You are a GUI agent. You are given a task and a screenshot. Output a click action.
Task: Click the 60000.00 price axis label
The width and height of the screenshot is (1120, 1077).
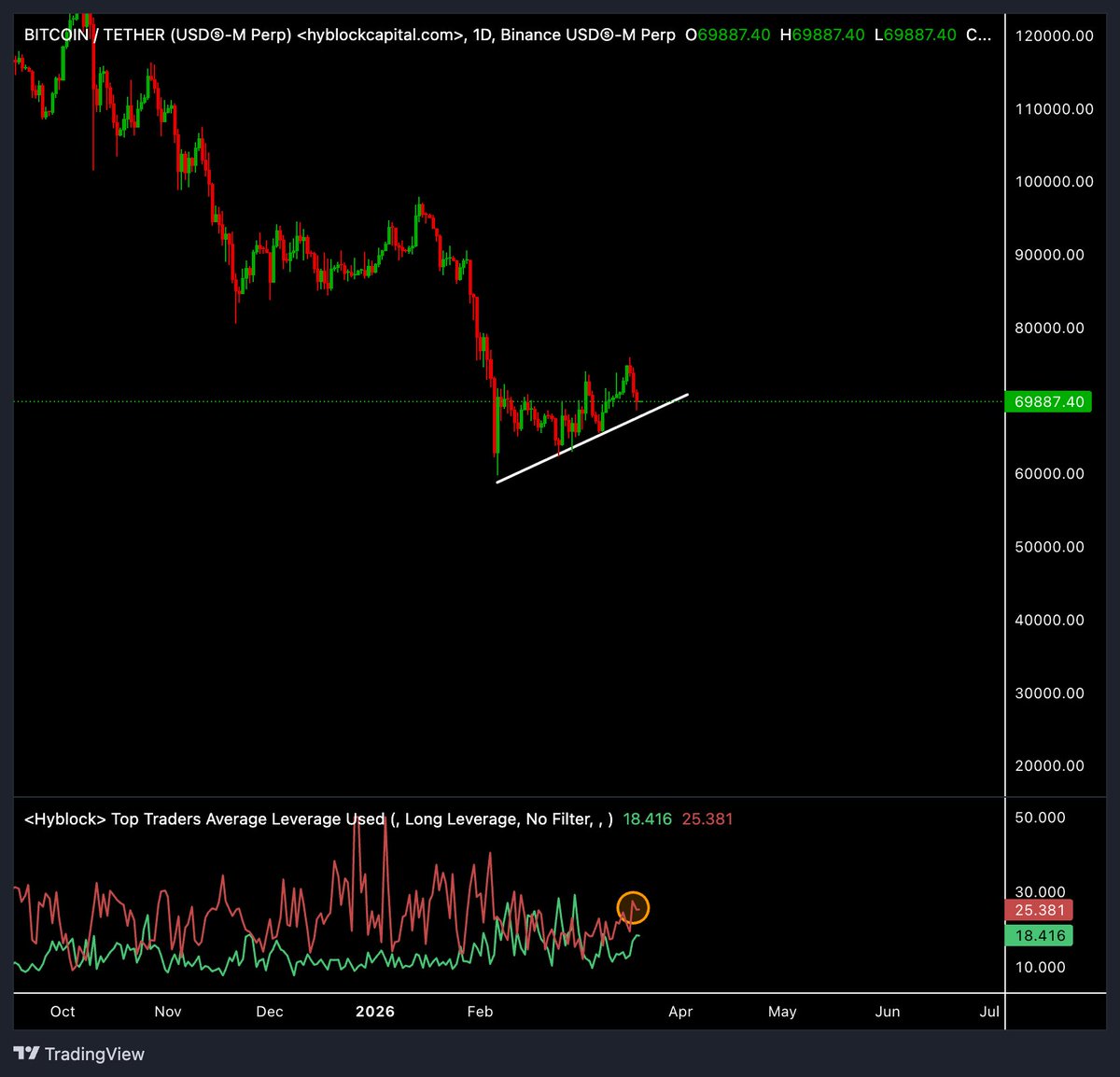point(1050,474)
